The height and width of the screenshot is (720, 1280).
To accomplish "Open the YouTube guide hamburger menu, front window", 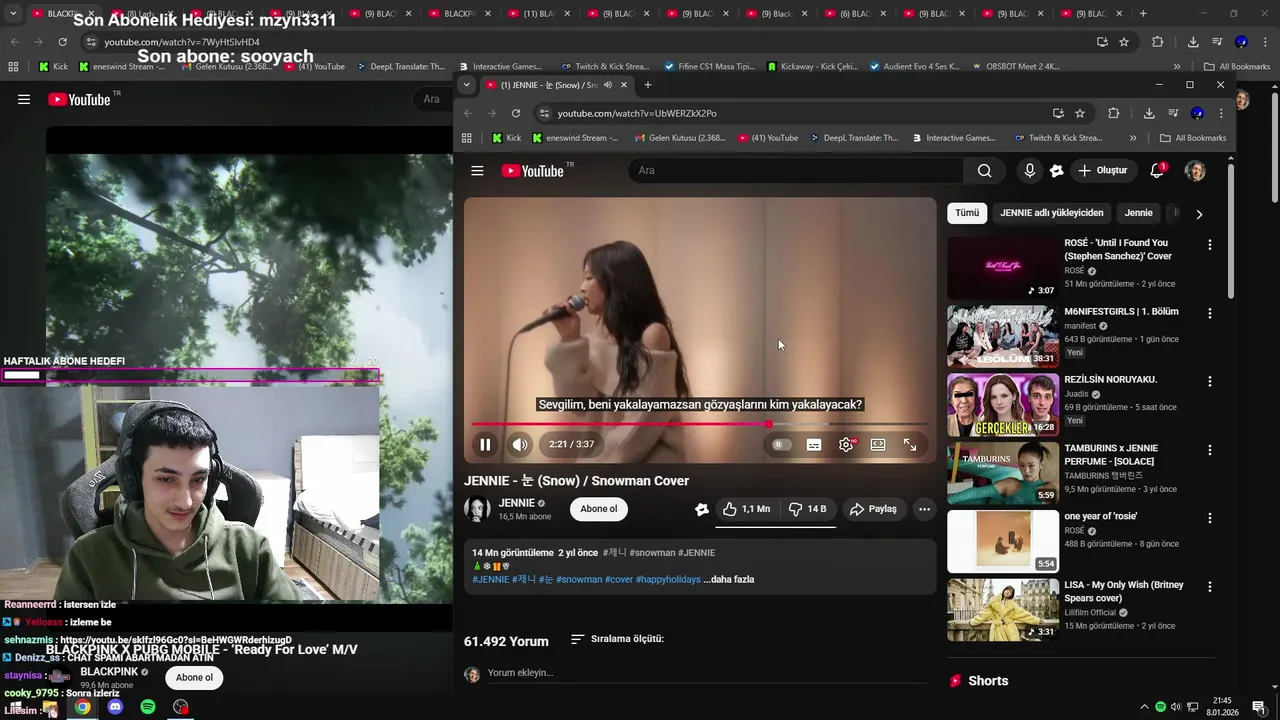I will click(477, 171).
